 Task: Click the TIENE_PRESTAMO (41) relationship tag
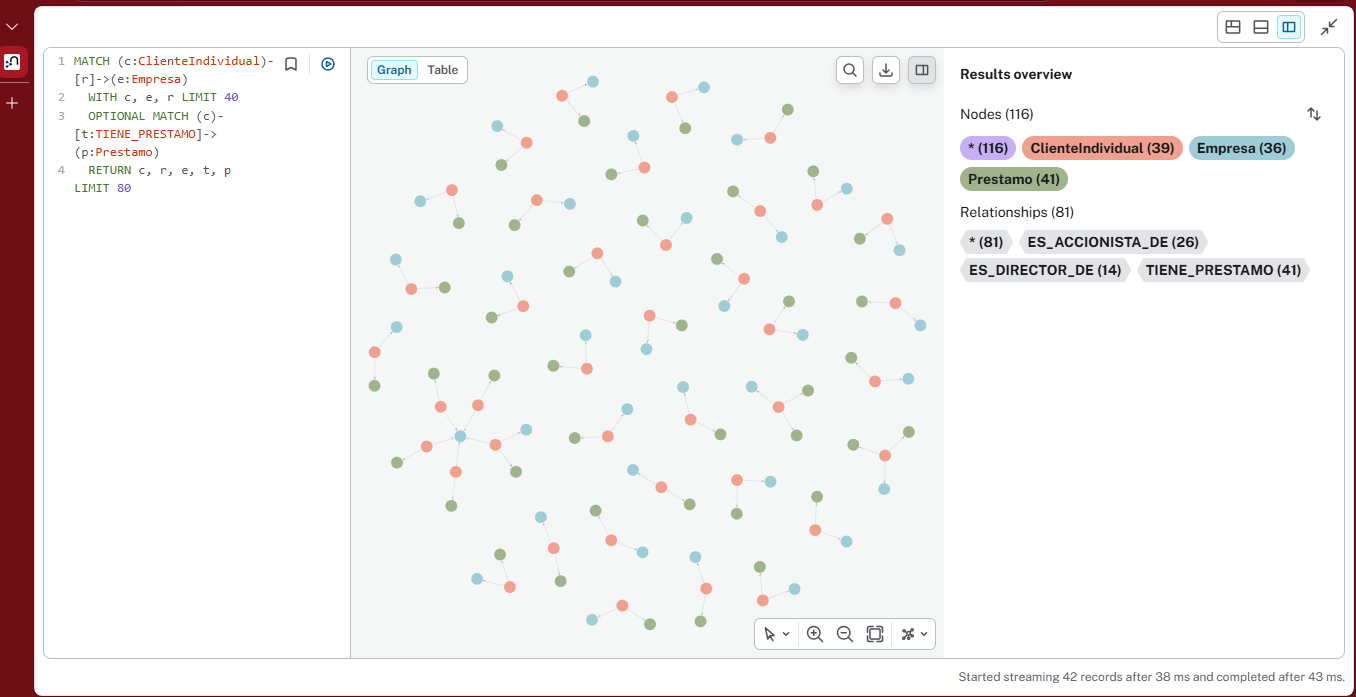tap(1223, 270)
